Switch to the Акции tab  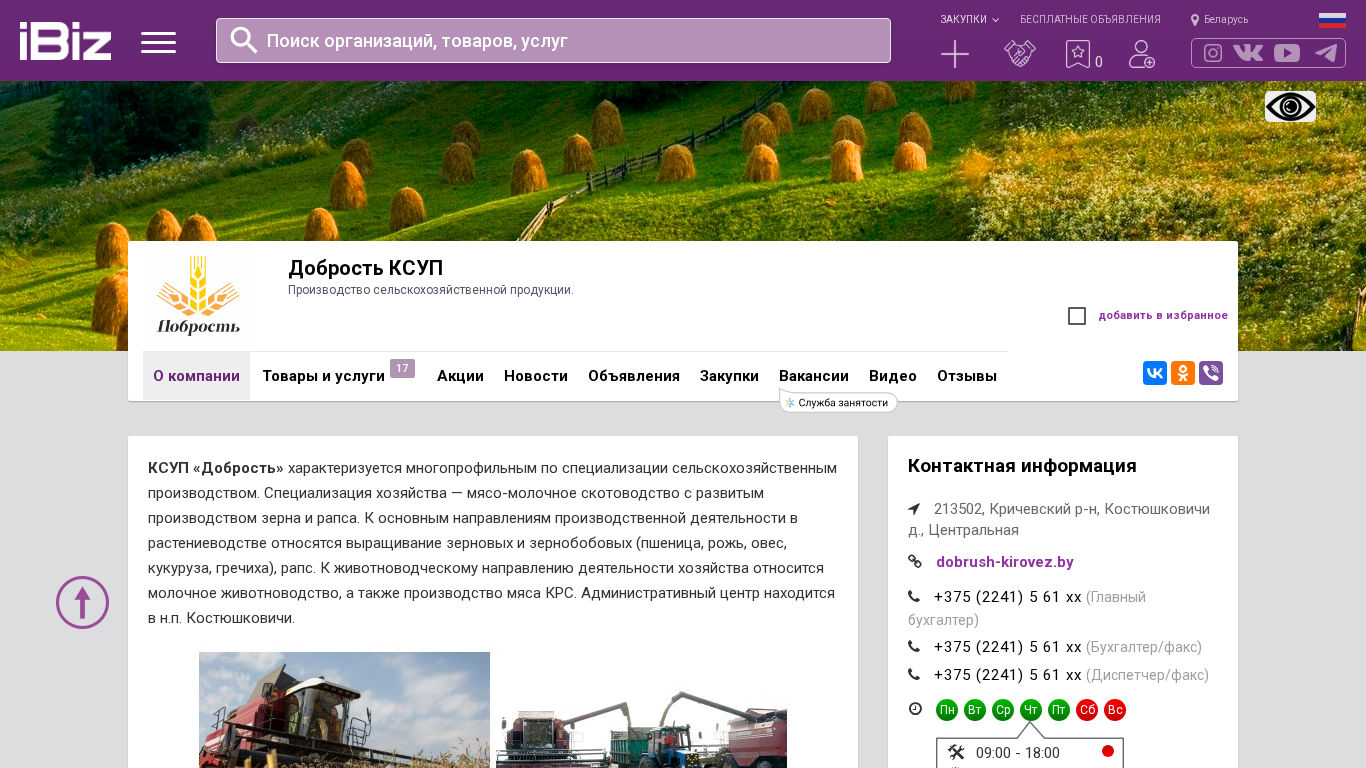click(460, 376)
